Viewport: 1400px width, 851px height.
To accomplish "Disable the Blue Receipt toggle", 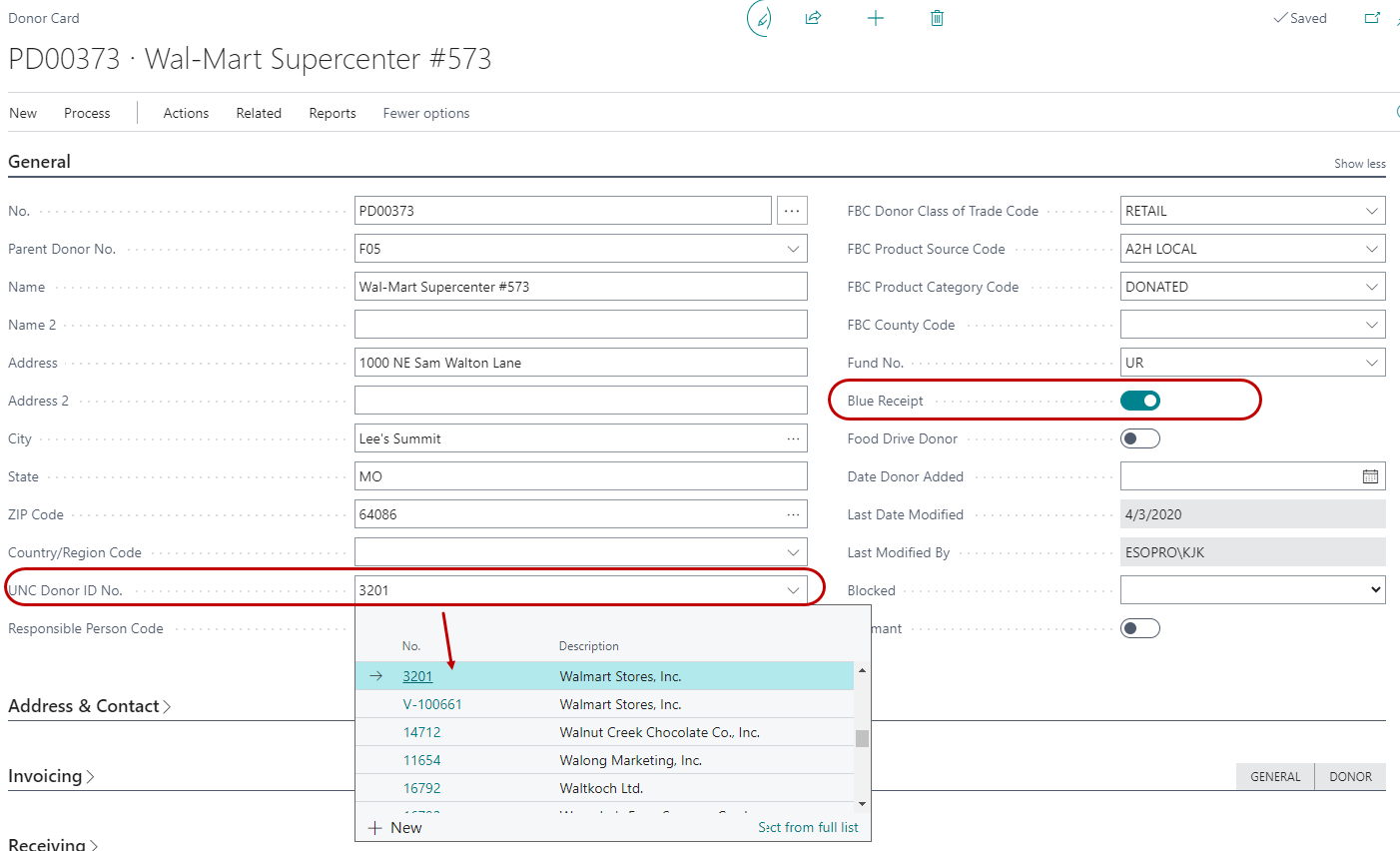I will 1139,401.
